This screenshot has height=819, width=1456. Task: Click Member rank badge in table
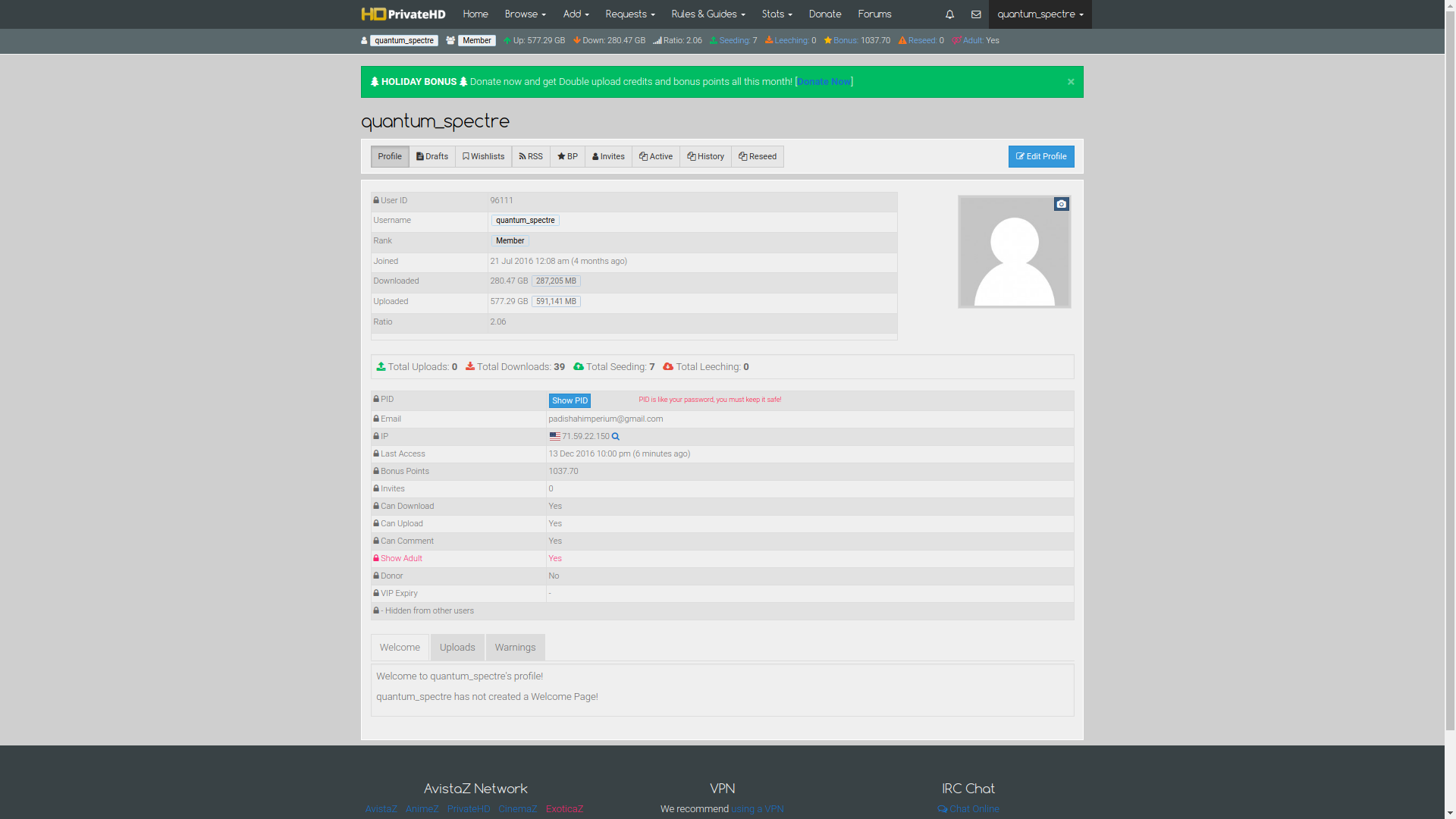click(510, 241)
